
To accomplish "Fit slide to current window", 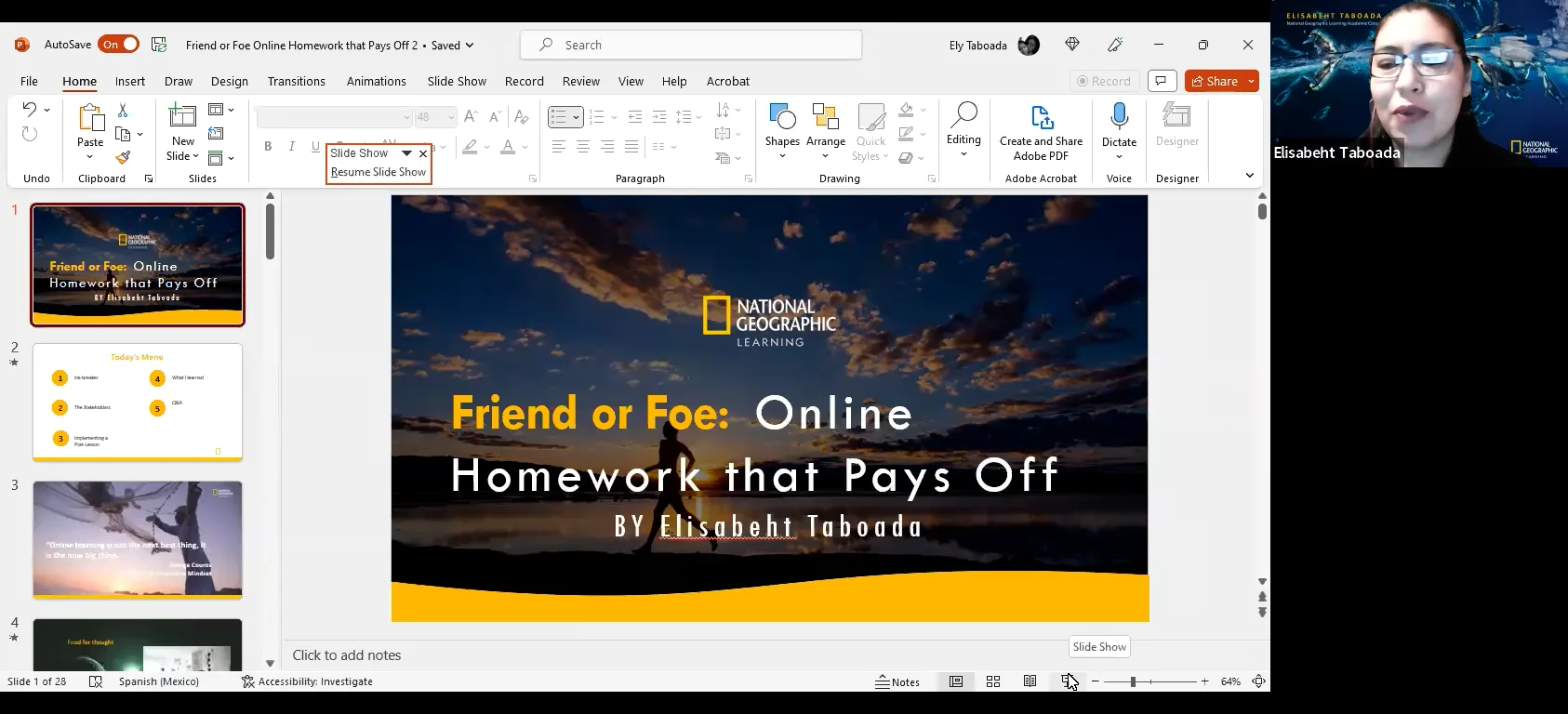I will point(1258,681).
